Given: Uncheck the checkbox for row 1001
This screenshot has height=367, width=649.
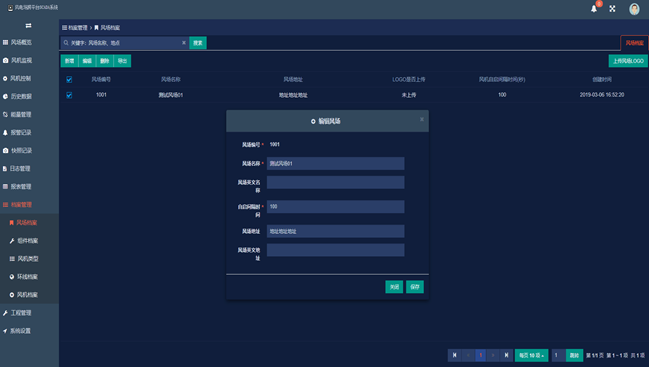Looking at the screenshot, I should 69,95.
